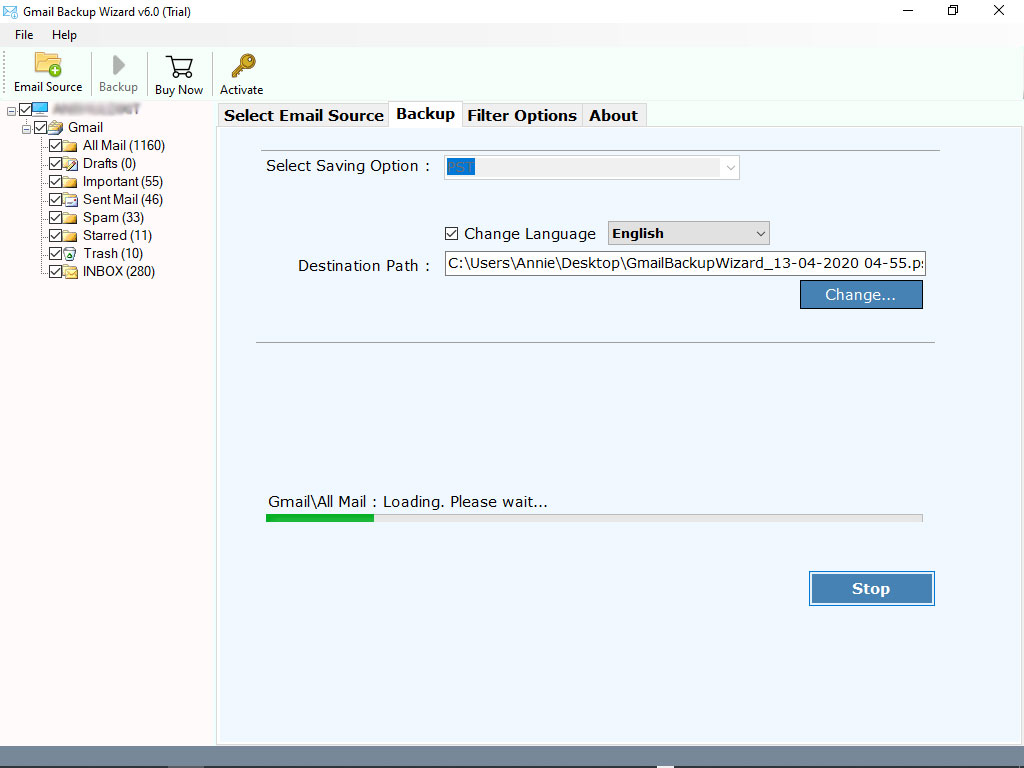
Task: Uncheck the Important checkbox
Action: coord(56,181)
